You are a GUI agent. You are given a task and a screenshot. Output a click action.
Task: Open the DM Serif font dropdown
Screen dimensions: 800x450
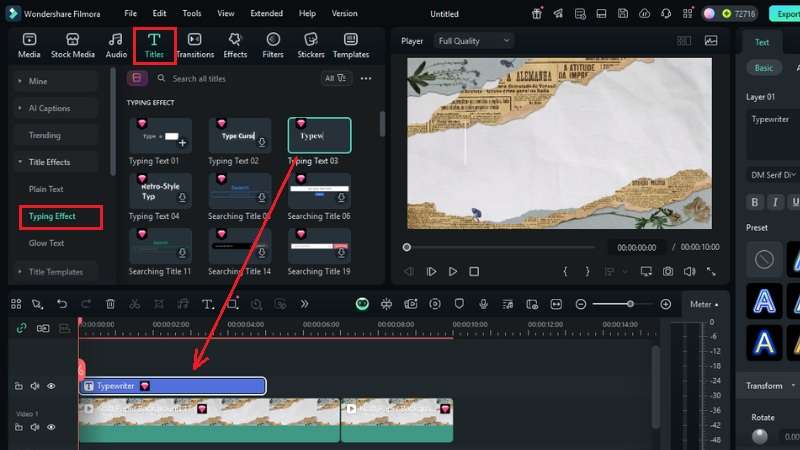pos(773,175)
